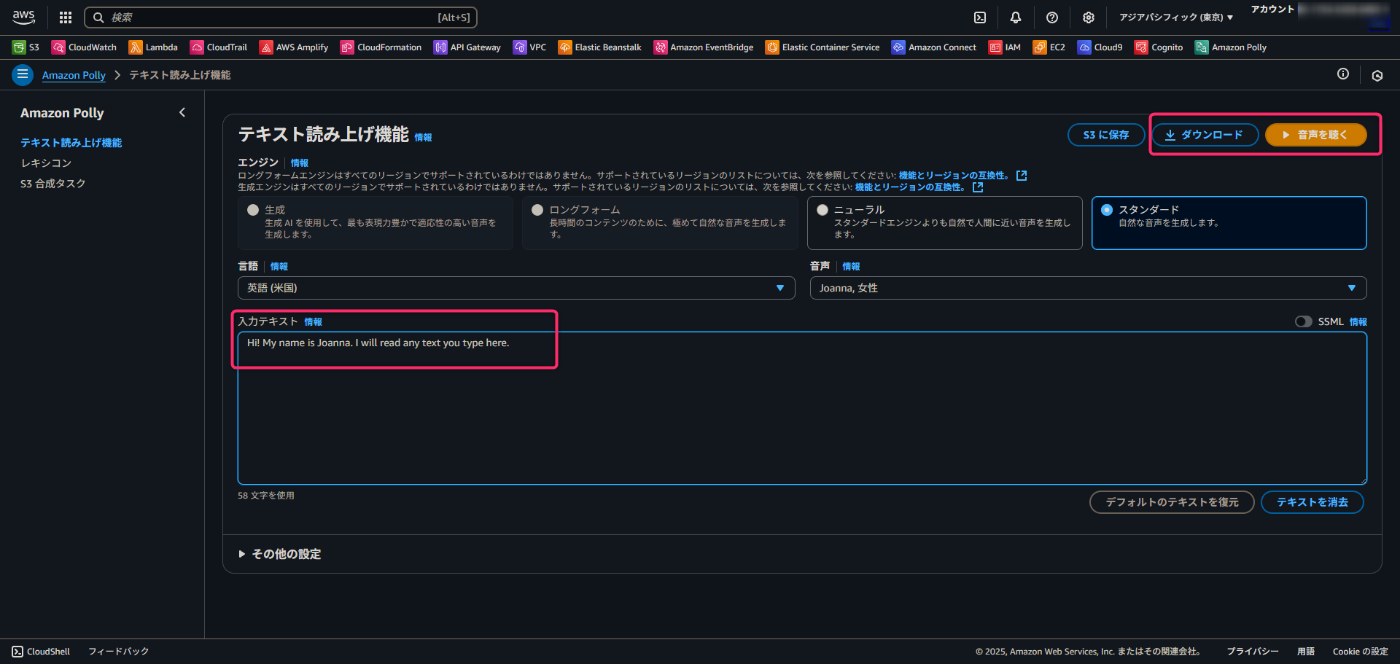This screenshot has width=1400, height=664.
Task: Play audio with the 音声を聴く button
Action: [x=1315, y=135]
